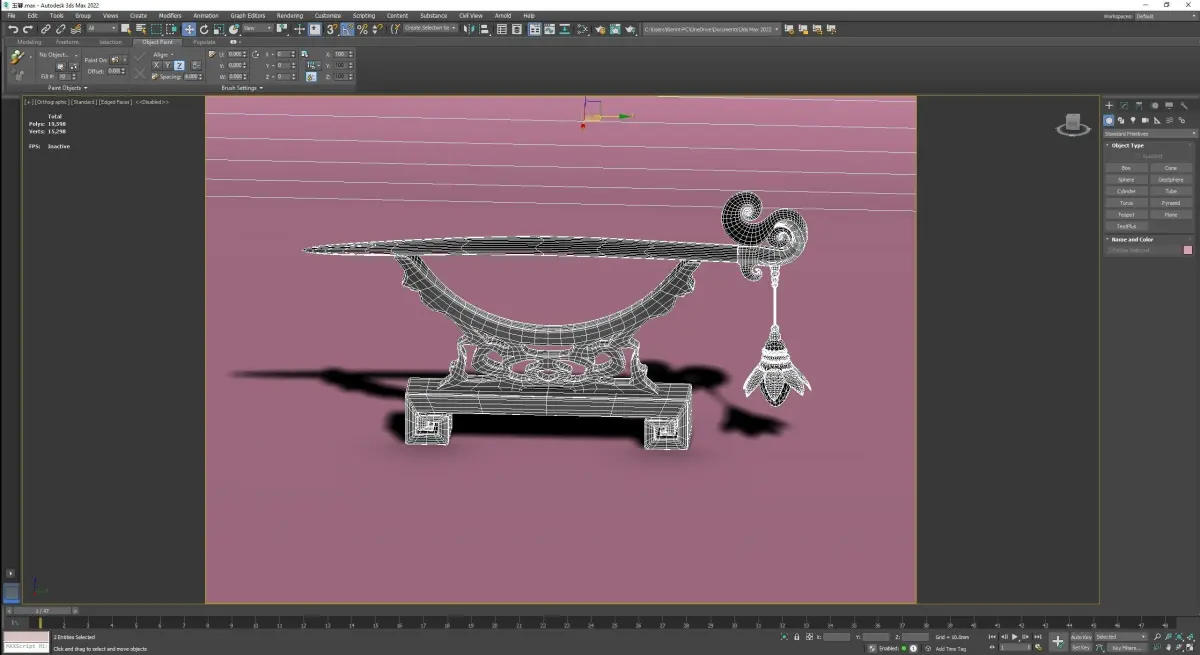Toggle the 3D Snaps icon
Viewport: 1200px width, 655px height.
[x=331, y=29]
